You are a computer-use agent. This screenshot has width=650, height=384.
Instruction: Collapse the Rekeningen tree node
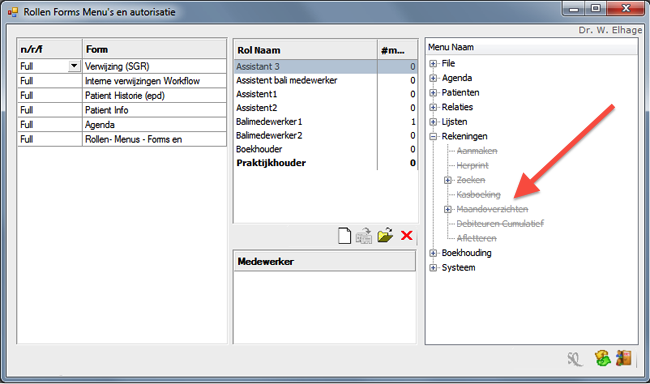coord(433,136)
